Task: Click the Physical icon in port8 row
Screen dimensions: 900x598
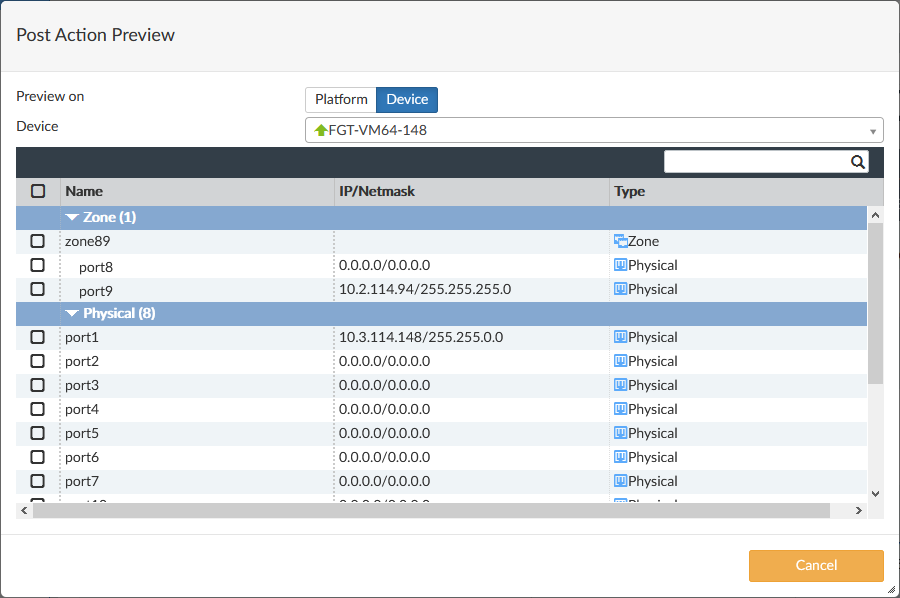Action: pyautogui.click(x=620, y=265)
